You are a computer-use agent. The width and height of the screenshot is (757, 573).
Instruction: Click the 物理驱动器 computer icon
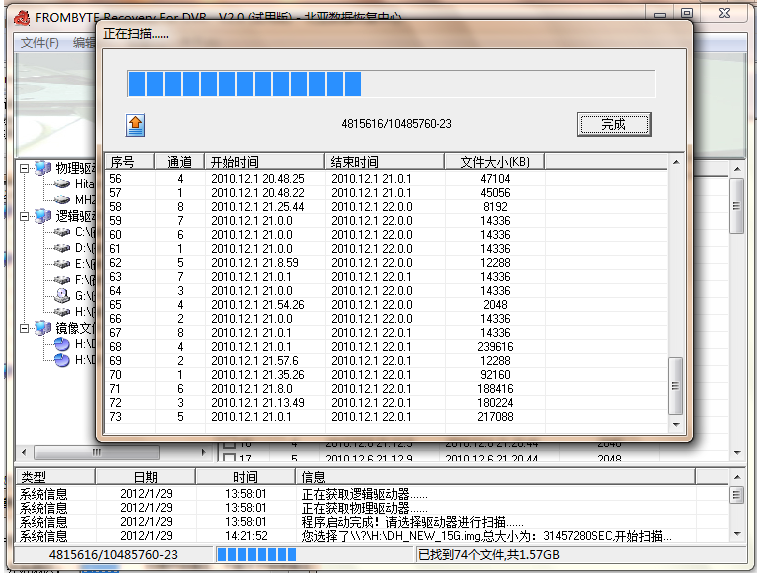point(43,168)
